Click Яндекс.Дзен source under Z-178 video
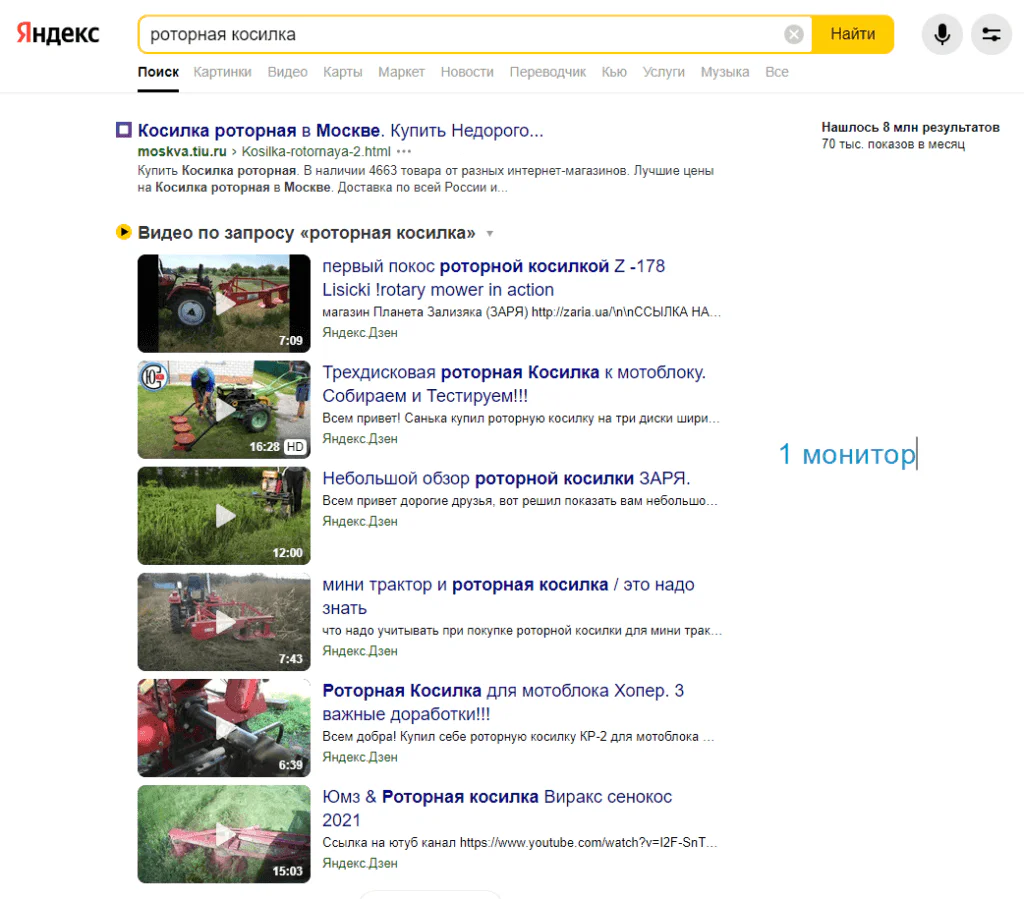 [x=360, y=332]
